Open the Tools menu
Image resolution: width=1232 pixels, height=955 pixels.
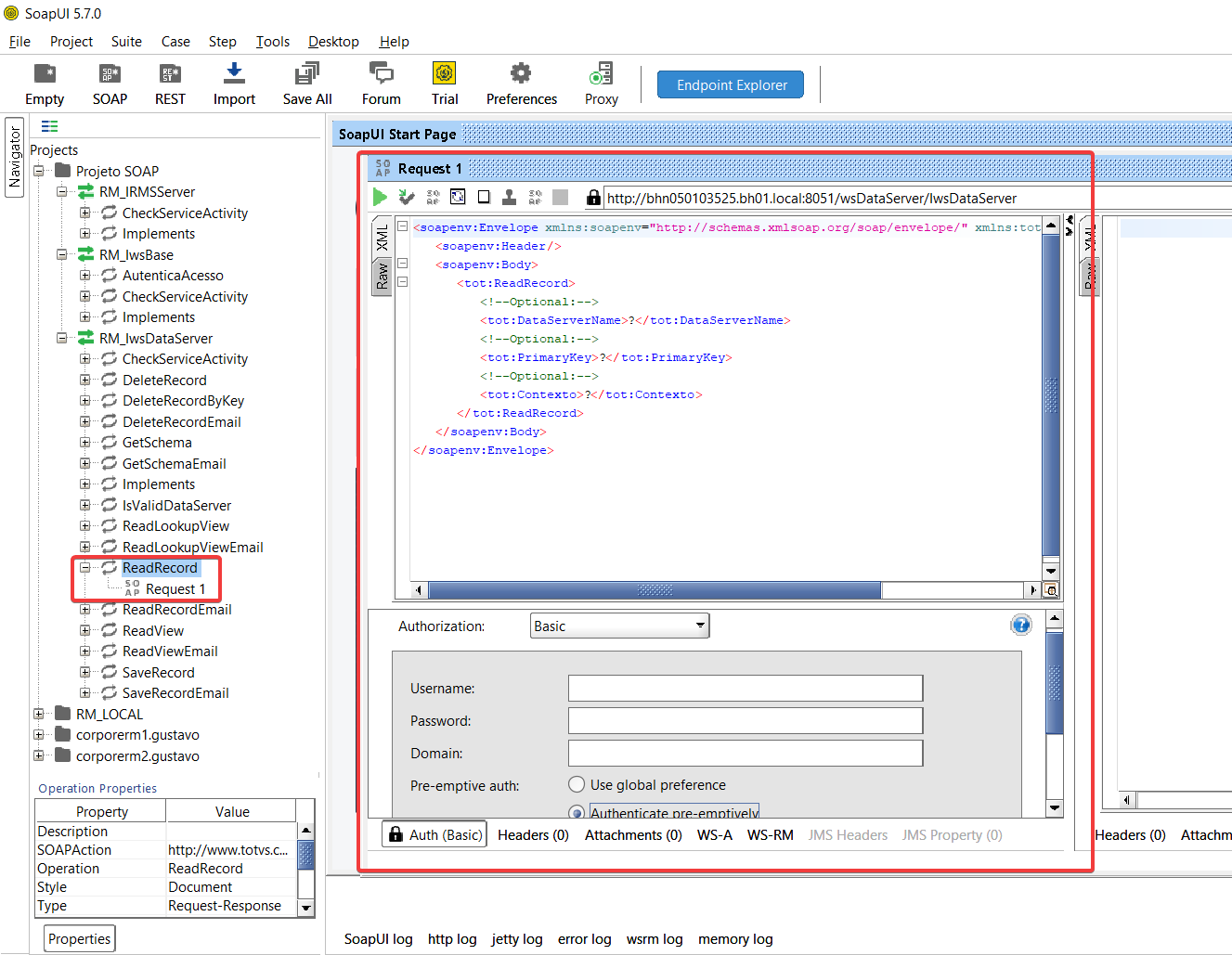click(x=273, y=41)
